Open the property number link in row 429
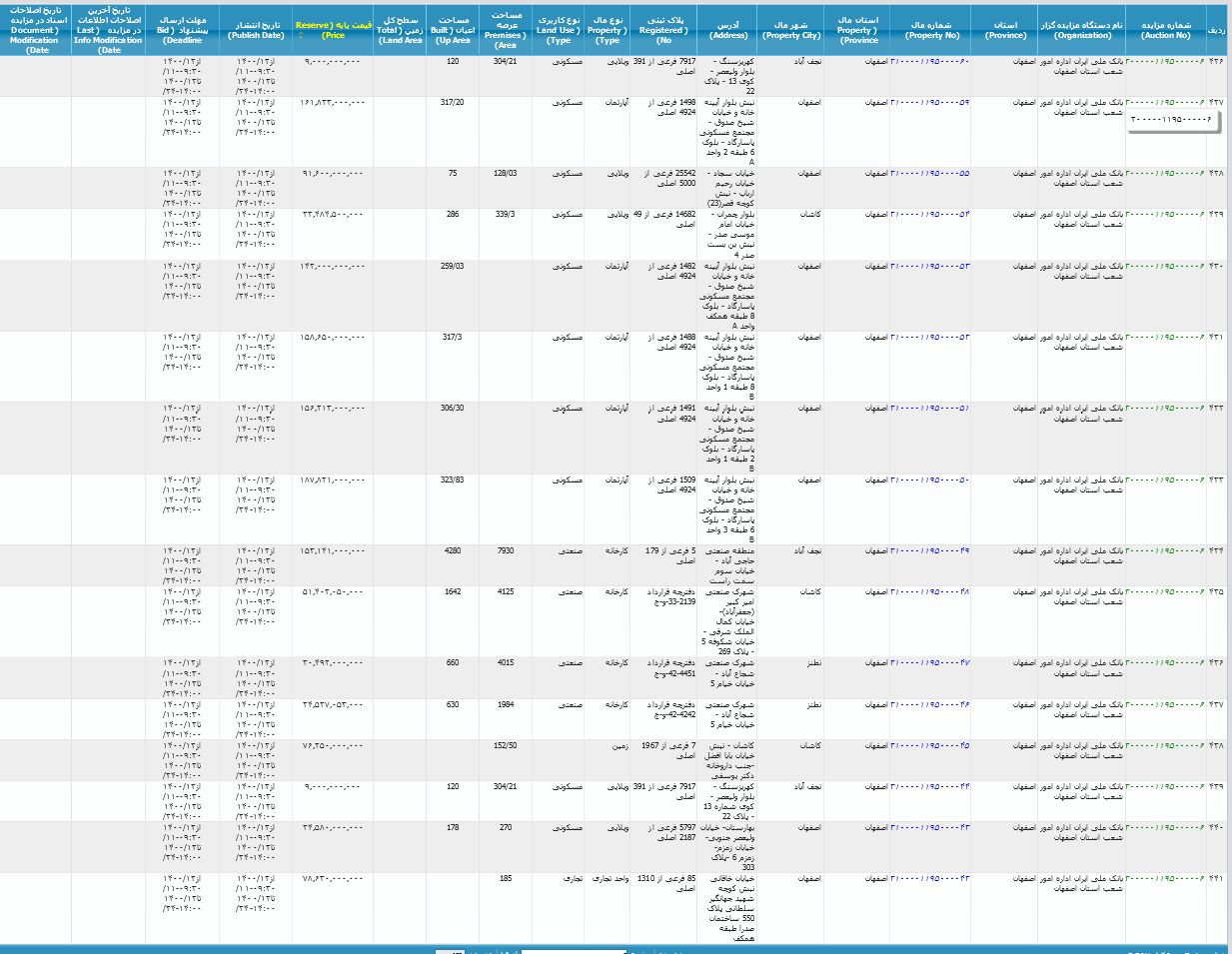Viewport: 1232px width, 954px height. (929, 215)
